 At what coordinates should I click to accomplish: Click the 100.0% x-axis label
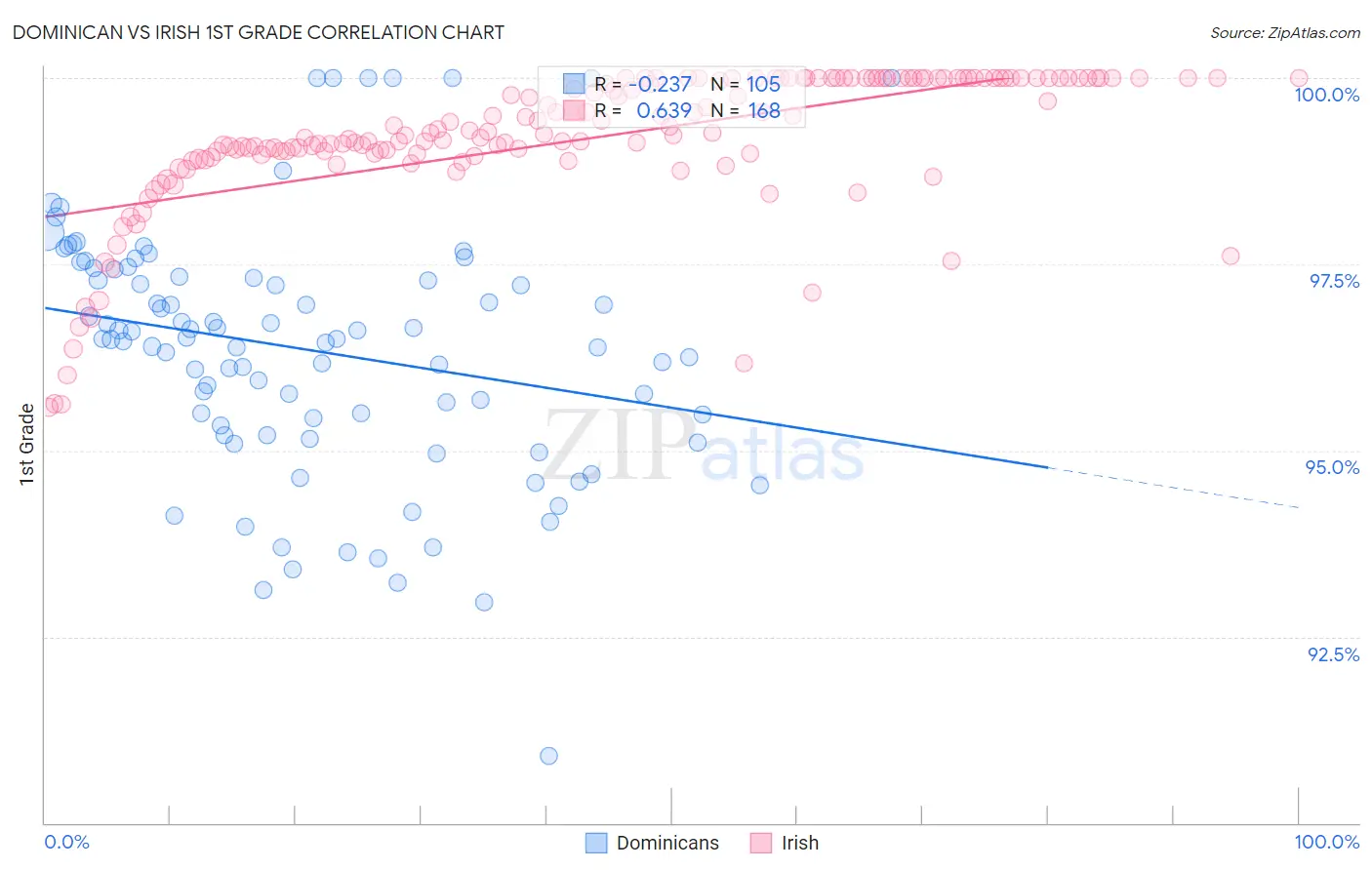[x=1327, y=842]
